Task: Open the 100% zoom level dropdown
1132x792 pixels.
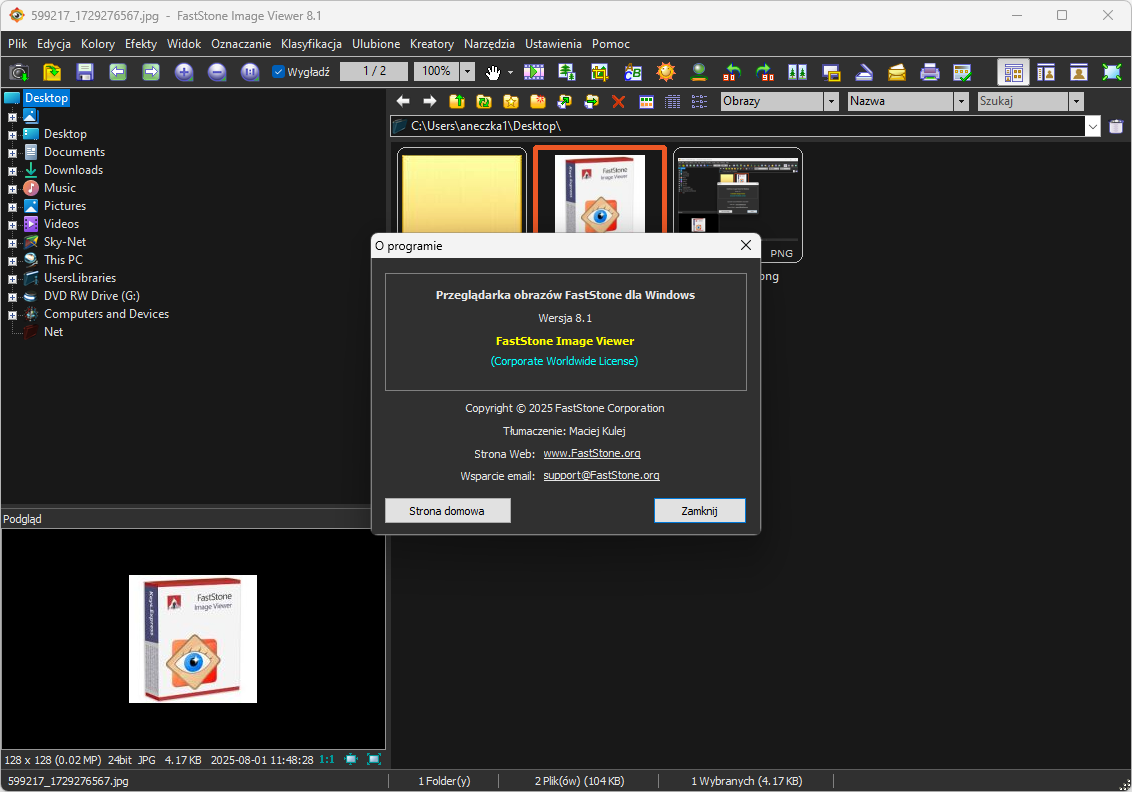Action: (x=468, y=71)
